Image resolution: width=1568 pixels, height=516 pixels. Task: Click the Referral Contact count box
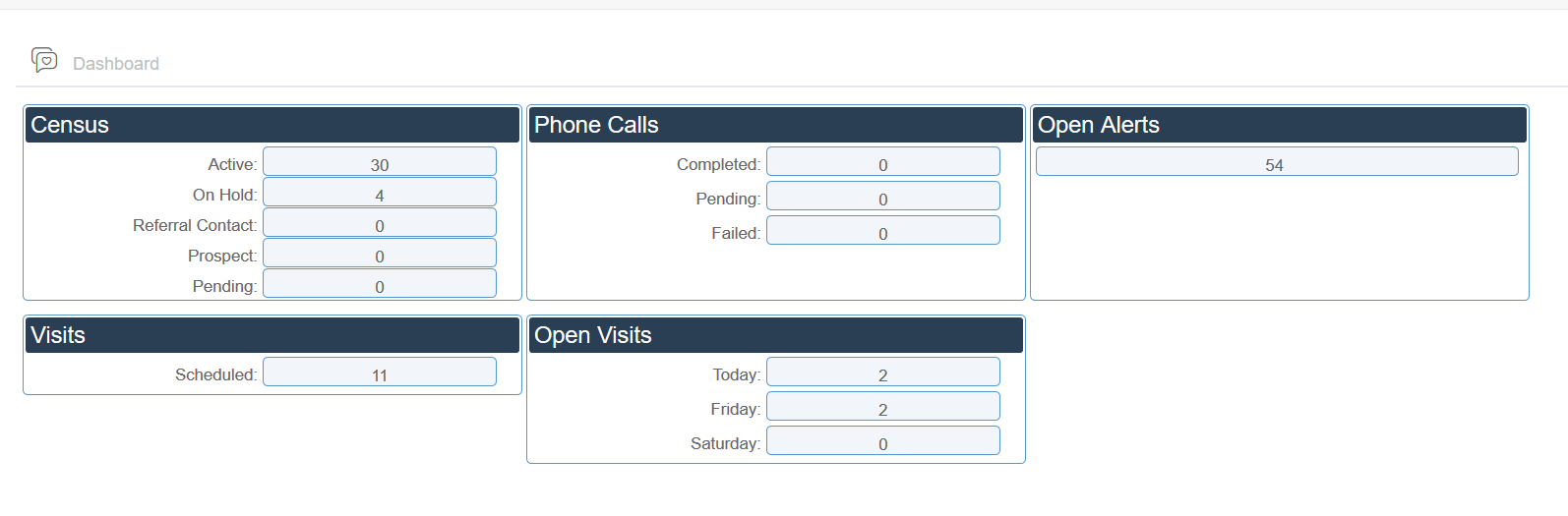380,222
